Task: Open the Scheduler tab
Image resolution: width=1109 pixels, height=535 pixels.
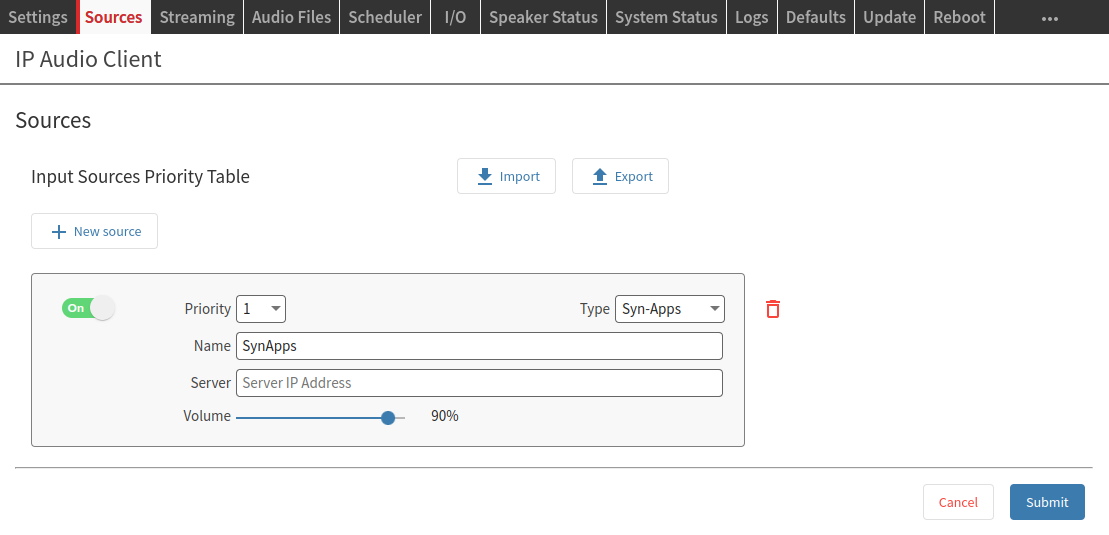Action: point(385,17)
